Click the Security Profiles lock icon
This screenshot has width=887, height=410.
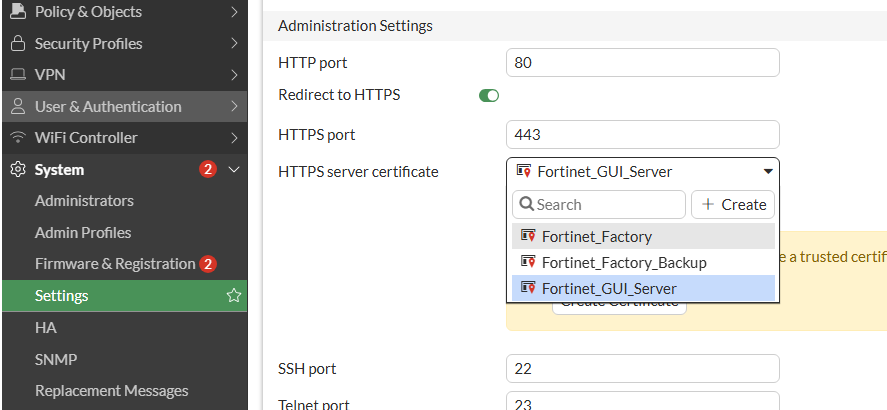tap(19, 44)
